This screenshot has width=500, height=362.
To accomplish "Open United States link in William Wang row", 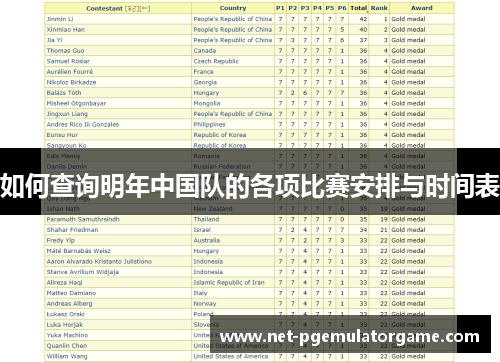I will click(231, 356).
